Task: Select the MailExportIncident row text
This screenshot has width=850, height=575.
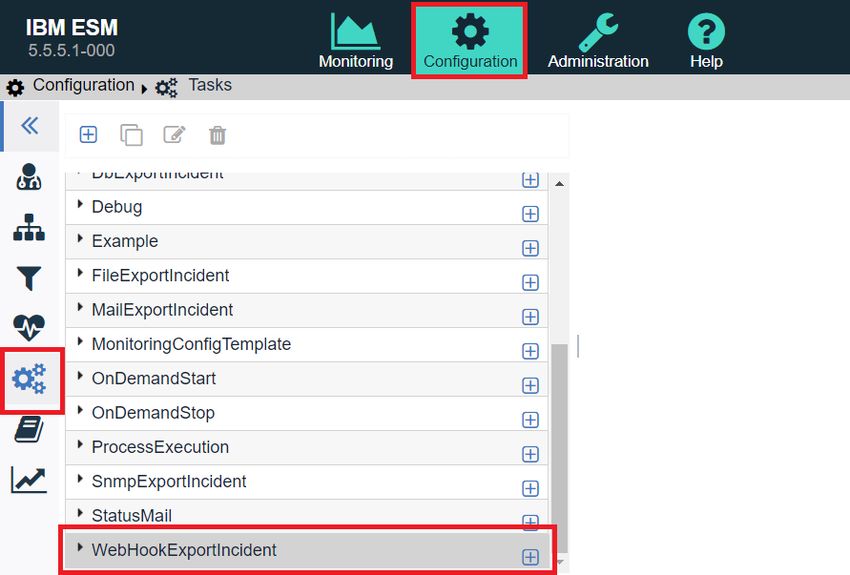Action: (x=162, y=309)
